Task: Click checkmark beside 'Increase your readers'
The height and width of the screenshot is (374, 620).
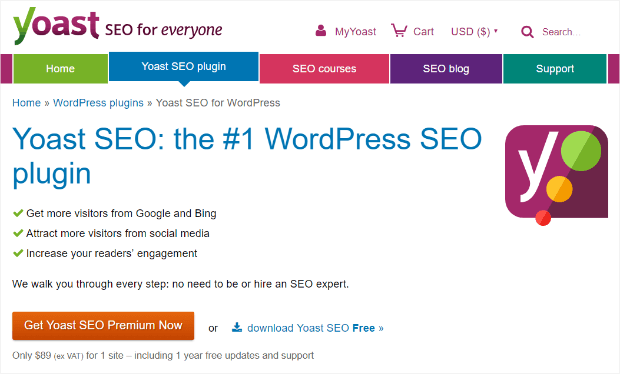Action: tap(18, 253)
